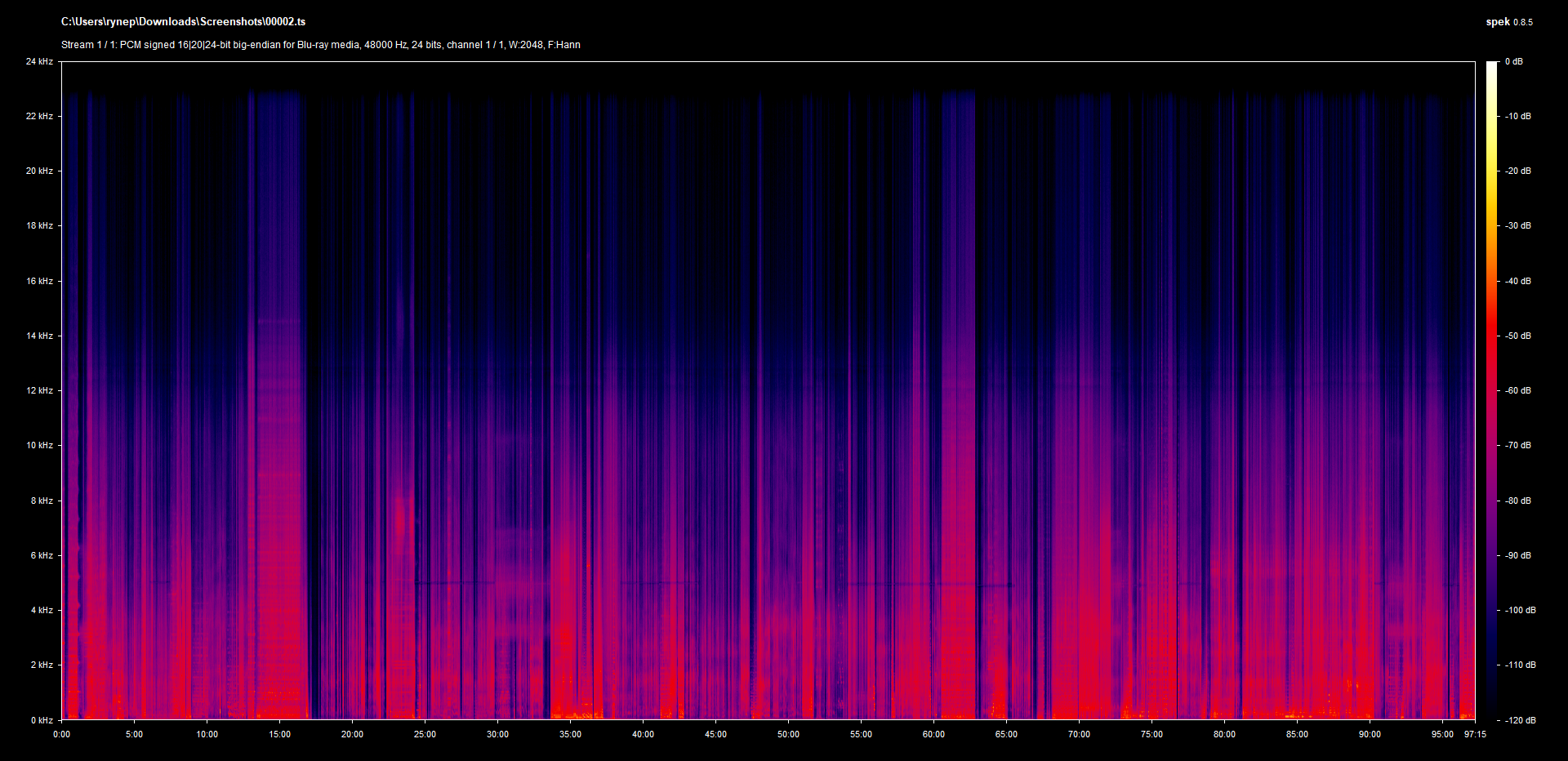Select the 0 kHz frequency axis label
1568x761 pixels.
42,720
